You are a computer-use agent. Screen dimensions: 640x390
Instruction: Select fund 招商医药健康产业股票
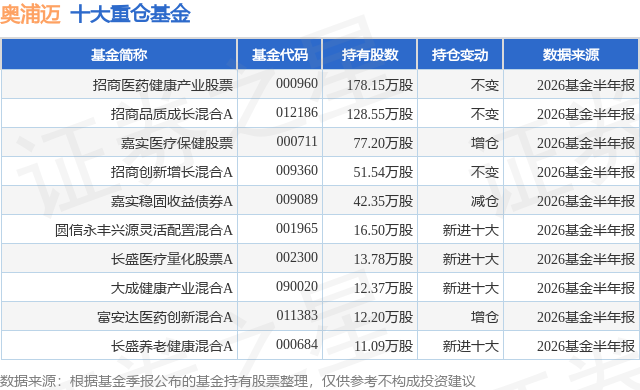coord(163,85)
